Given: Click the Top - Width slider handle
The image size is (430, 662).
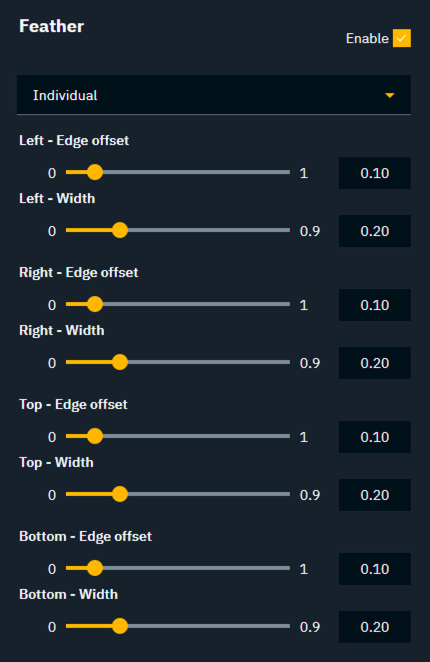Looking at the screenshot, I should click(120, 494).
